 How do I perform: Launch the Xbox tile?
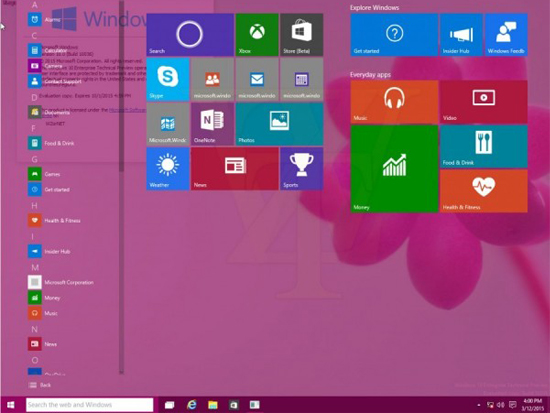pos(257,35)
